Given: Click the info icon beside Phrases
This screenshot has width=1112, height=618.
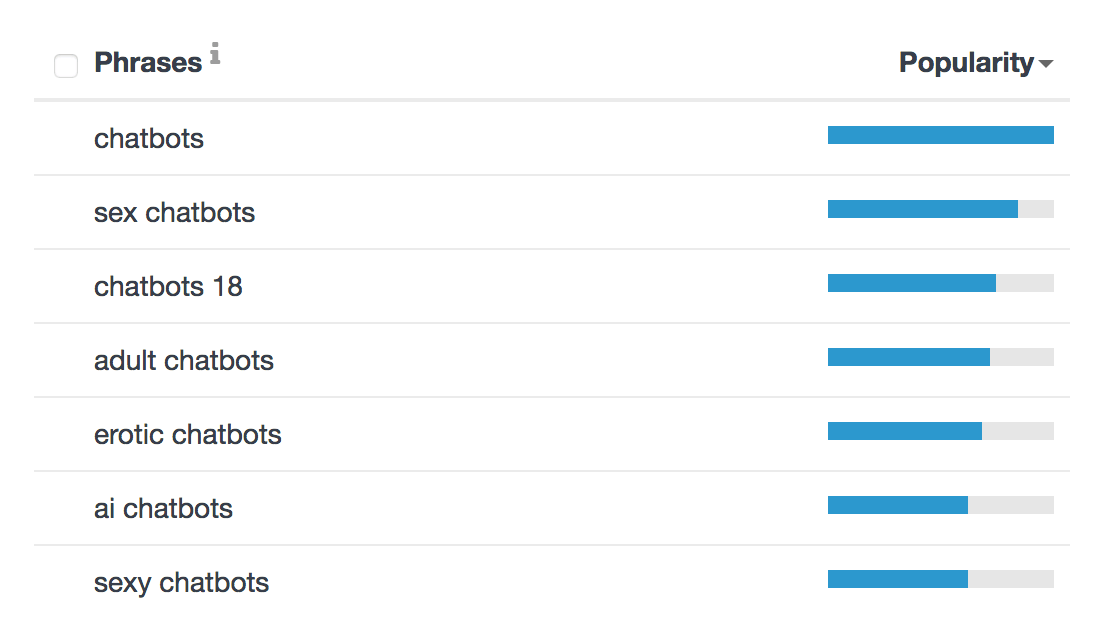Looking at the screenshot, I should click(x=215, y=54).
